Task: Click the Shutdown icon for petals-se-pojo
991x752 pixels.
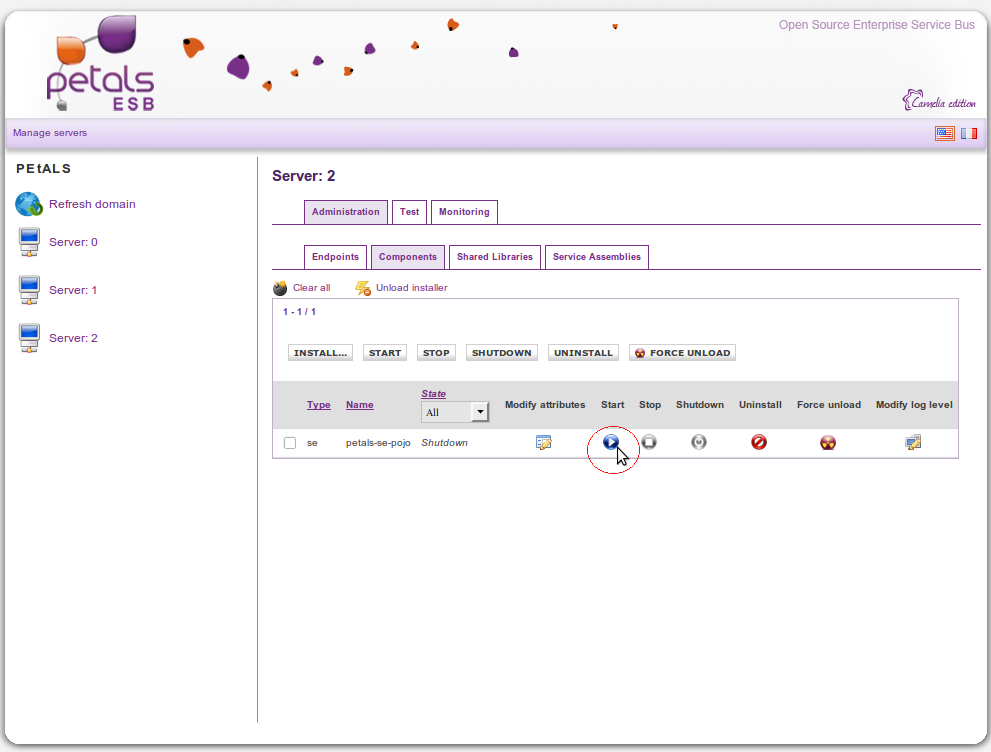Action: [x=699, y=442]
